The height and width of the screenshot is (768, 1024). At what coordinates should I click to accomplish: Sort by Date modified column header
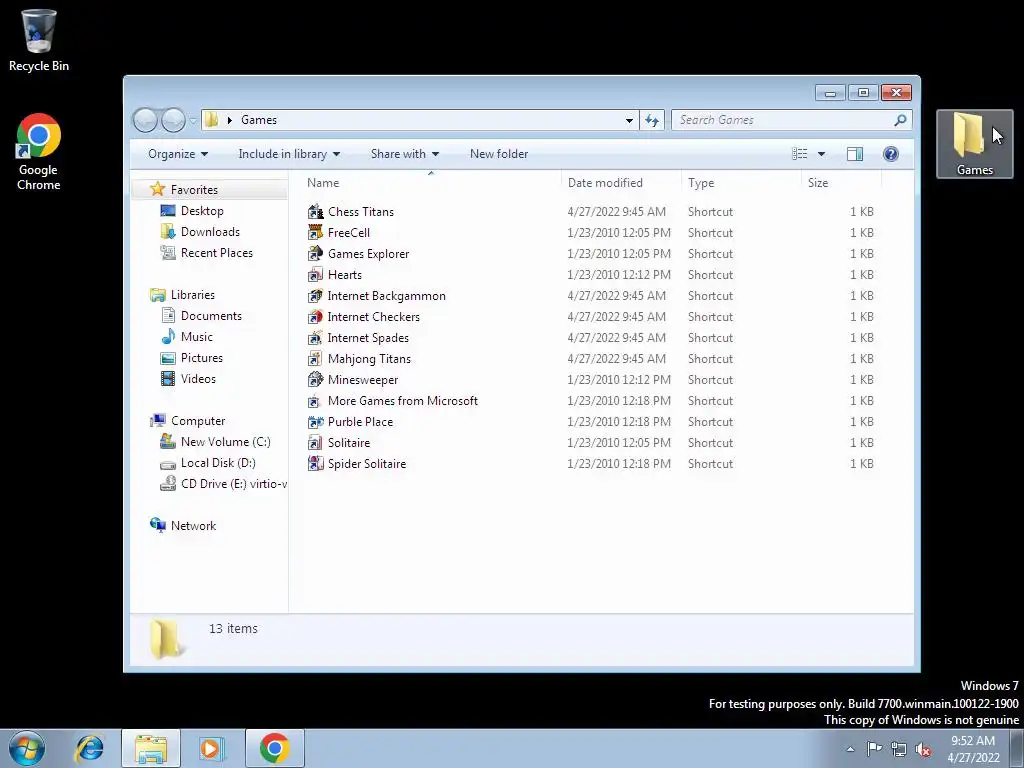coord(621,183)
